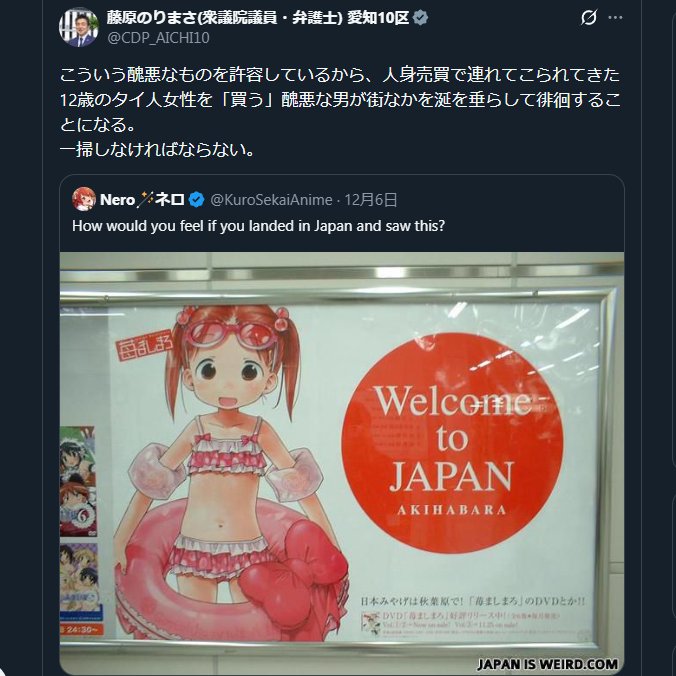This screenshot has height=676, width=676.
Task: Click the AKIHABARA text in the poster
Action: click(451, 510)
